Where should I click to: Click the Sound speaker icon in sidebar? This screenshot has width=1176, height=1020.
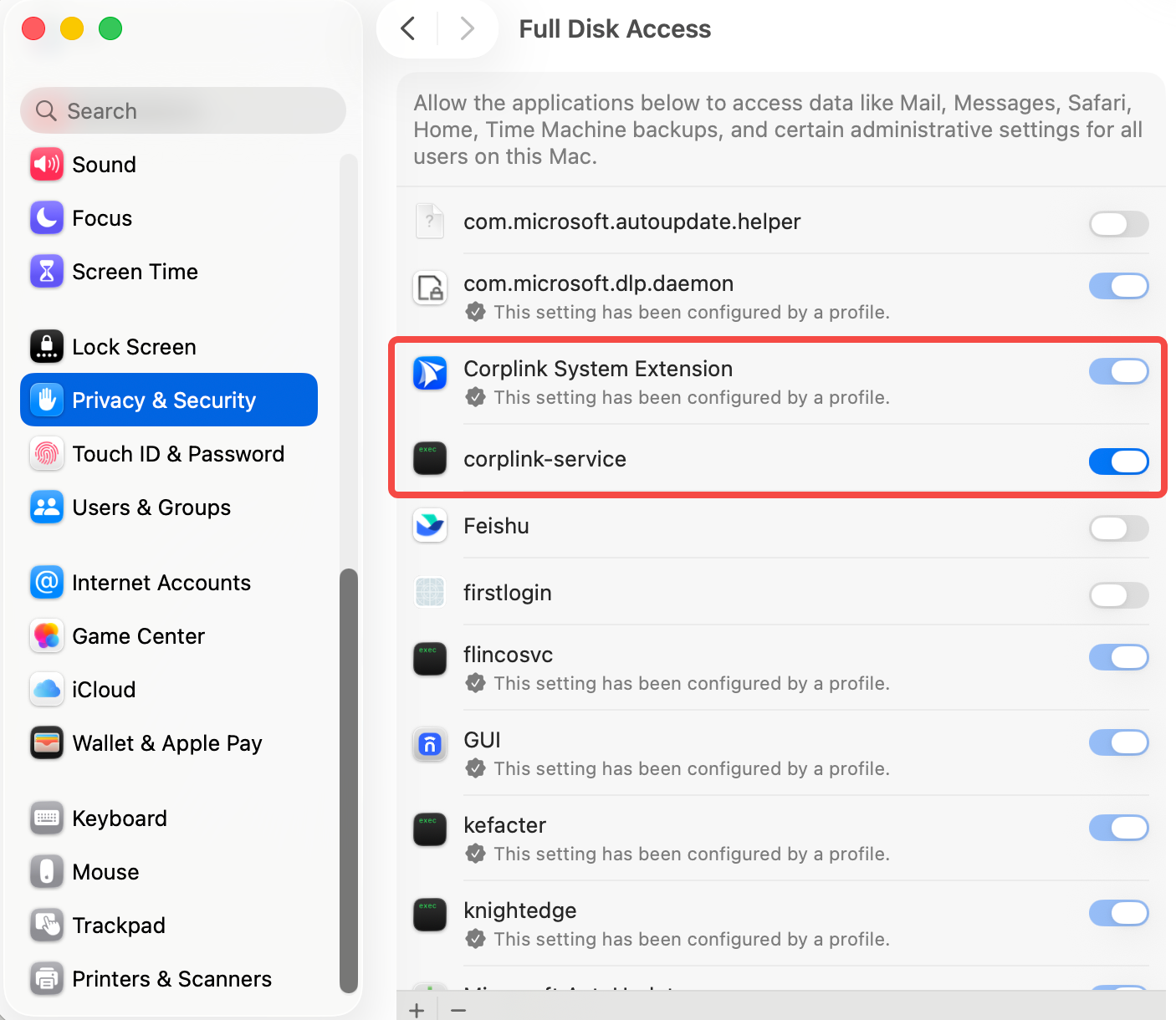pos(47,165)
